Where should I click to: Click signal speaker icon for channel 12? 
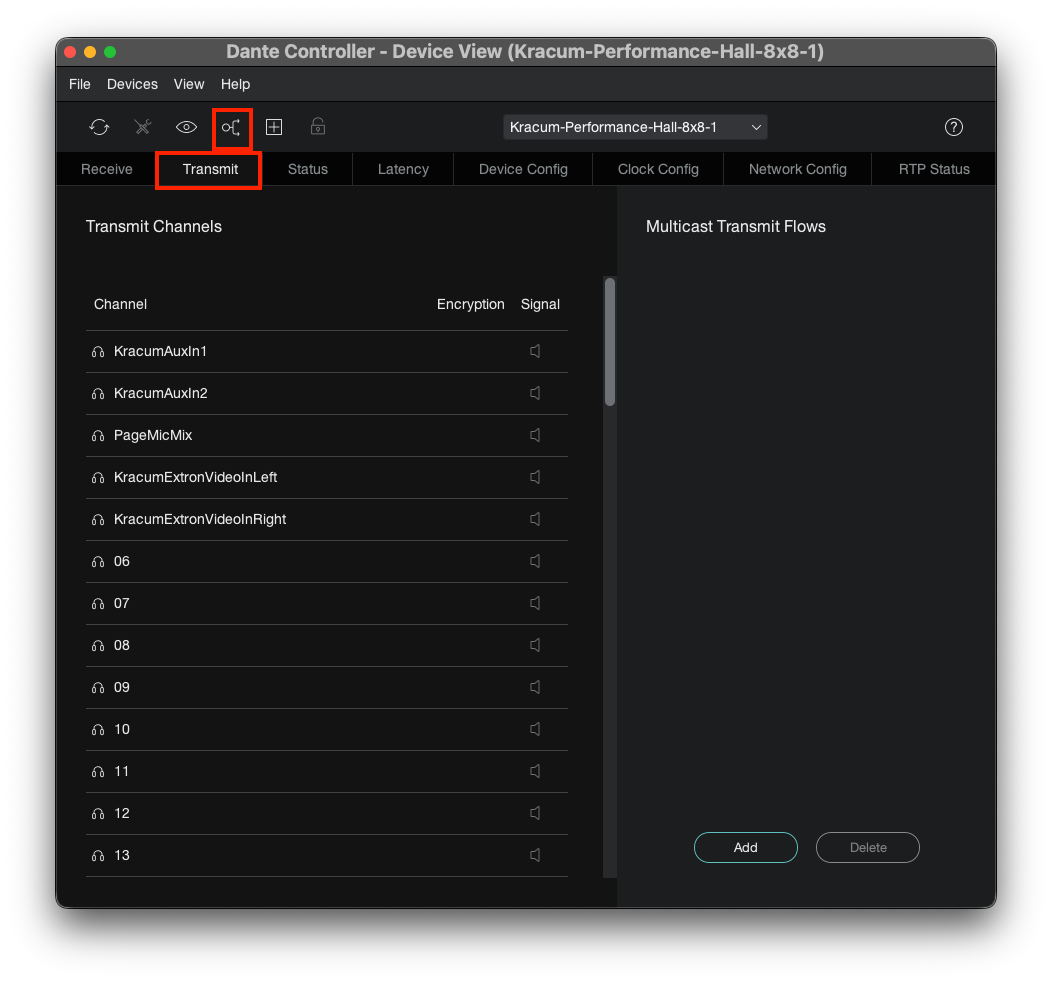pyautogui.click(x=535, y=813)
